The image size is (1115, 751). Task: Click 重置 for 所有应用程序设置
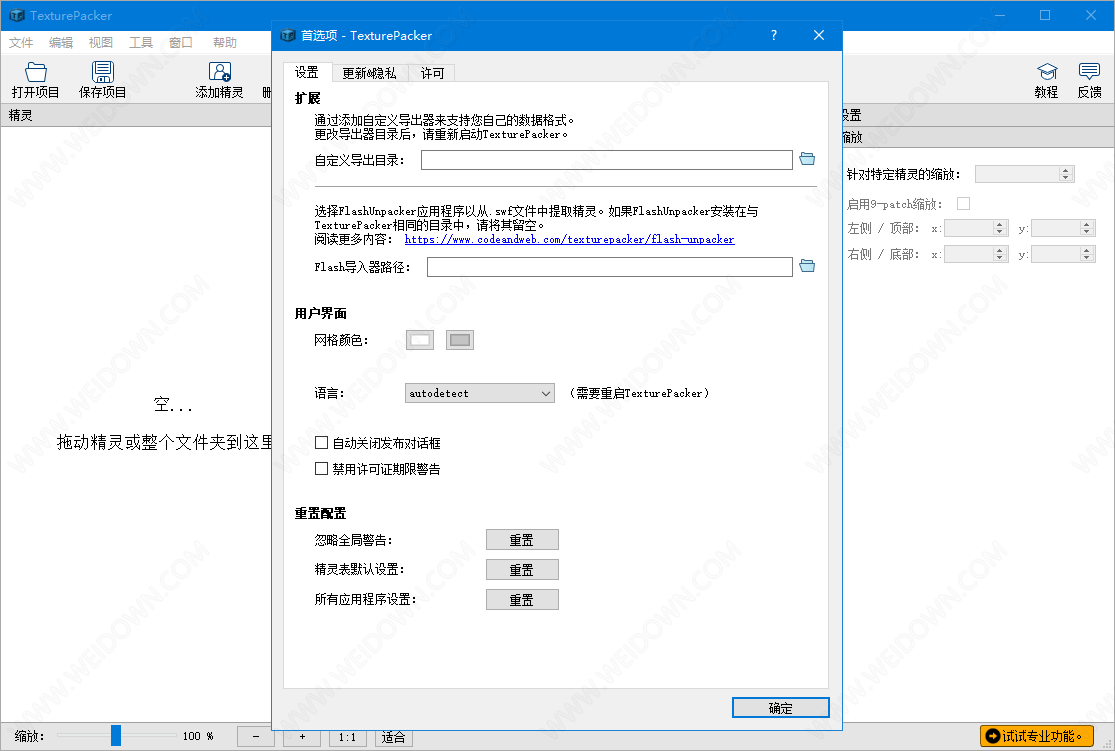[x=522, y=600]
